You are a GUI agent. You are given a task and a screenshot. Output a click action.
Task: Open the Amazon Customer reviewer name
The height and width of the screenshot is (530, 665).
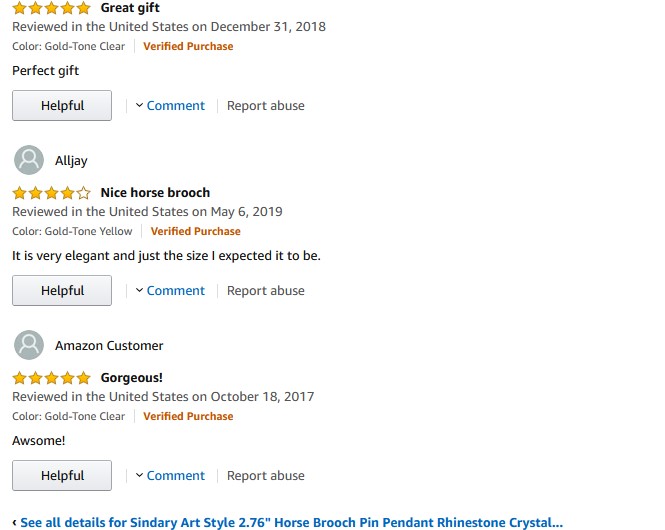pos(109,345)
